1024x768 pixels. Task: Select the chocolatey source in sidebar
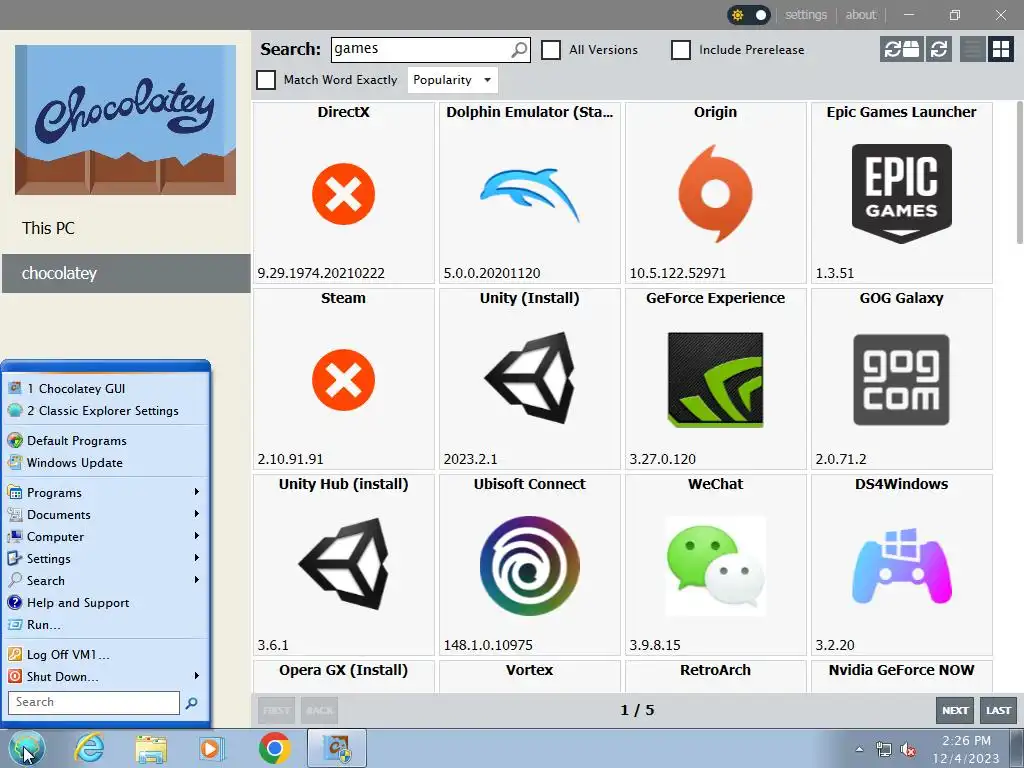coord(126,273)
